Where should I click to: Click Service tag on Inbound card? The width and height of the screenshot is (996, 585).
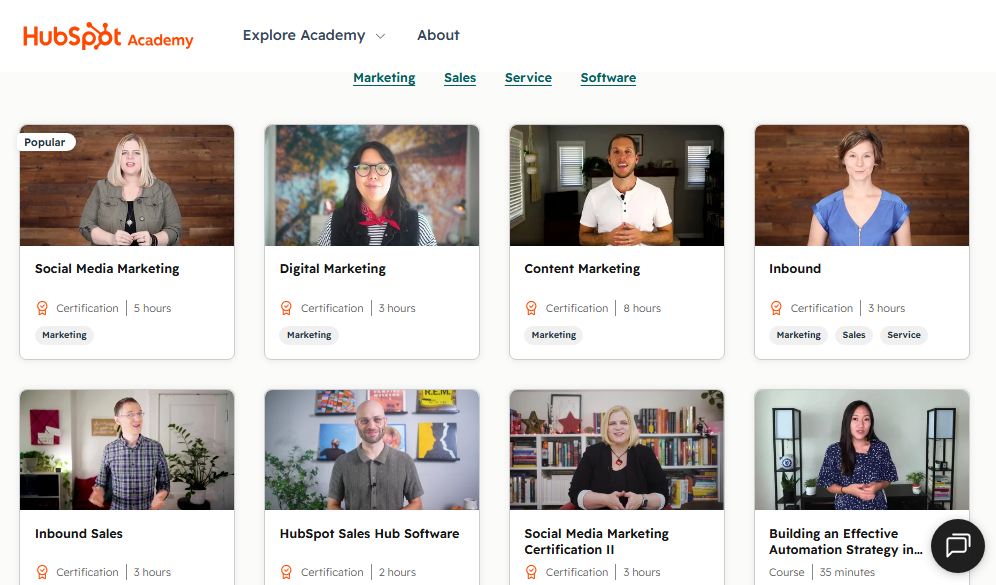point(904,335)
